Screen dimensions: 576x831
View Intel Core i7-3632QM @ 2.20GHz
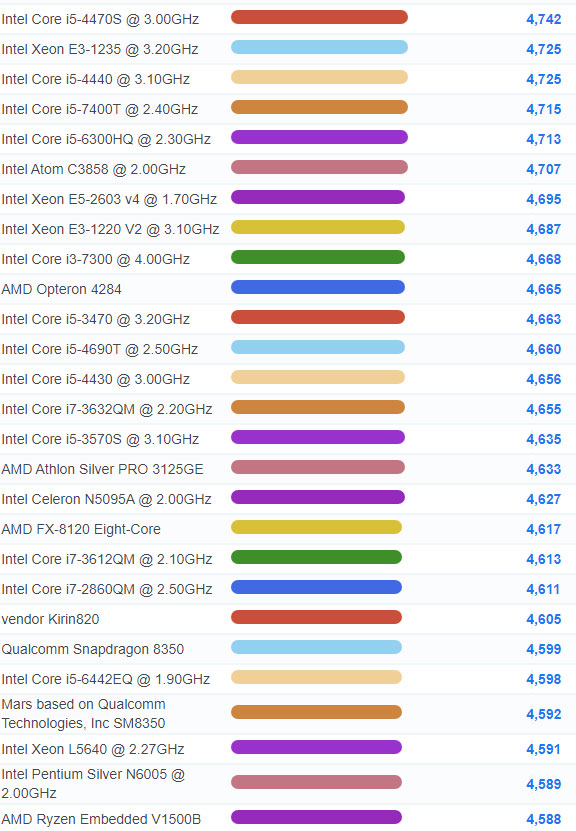coord(107,409)
